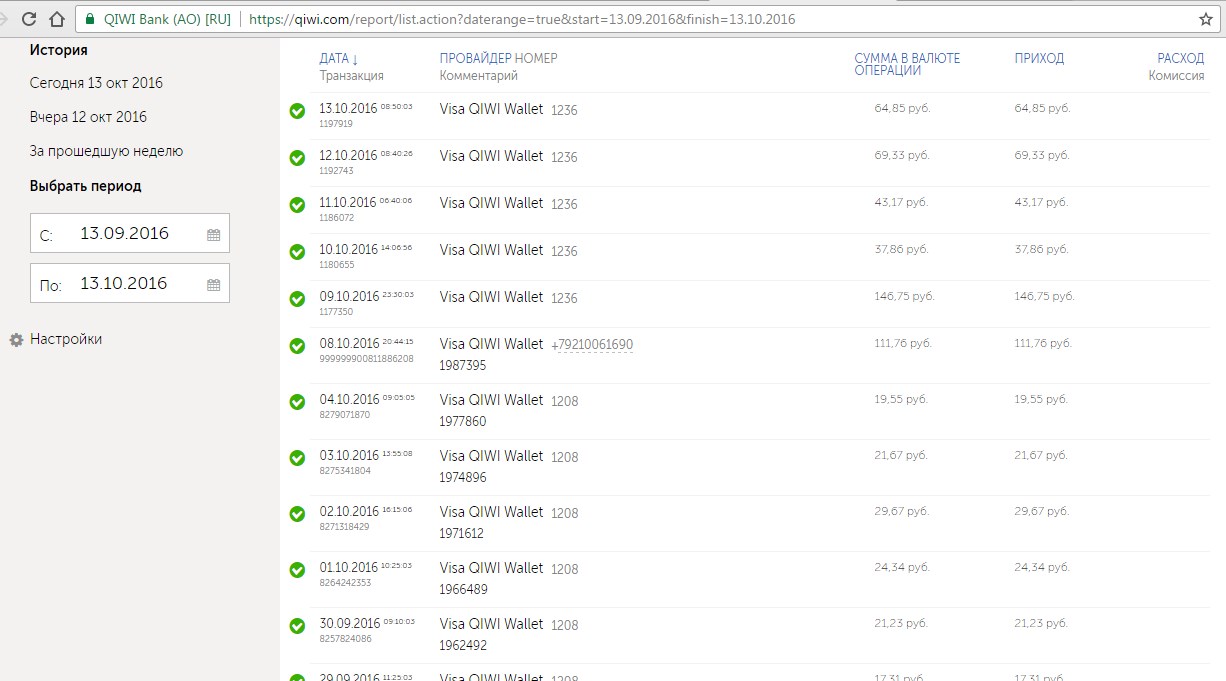Select the income 146,75 руб. in ПРИХОД column
Viewport: 1226px width, 681px height.
click(1044, 296)
